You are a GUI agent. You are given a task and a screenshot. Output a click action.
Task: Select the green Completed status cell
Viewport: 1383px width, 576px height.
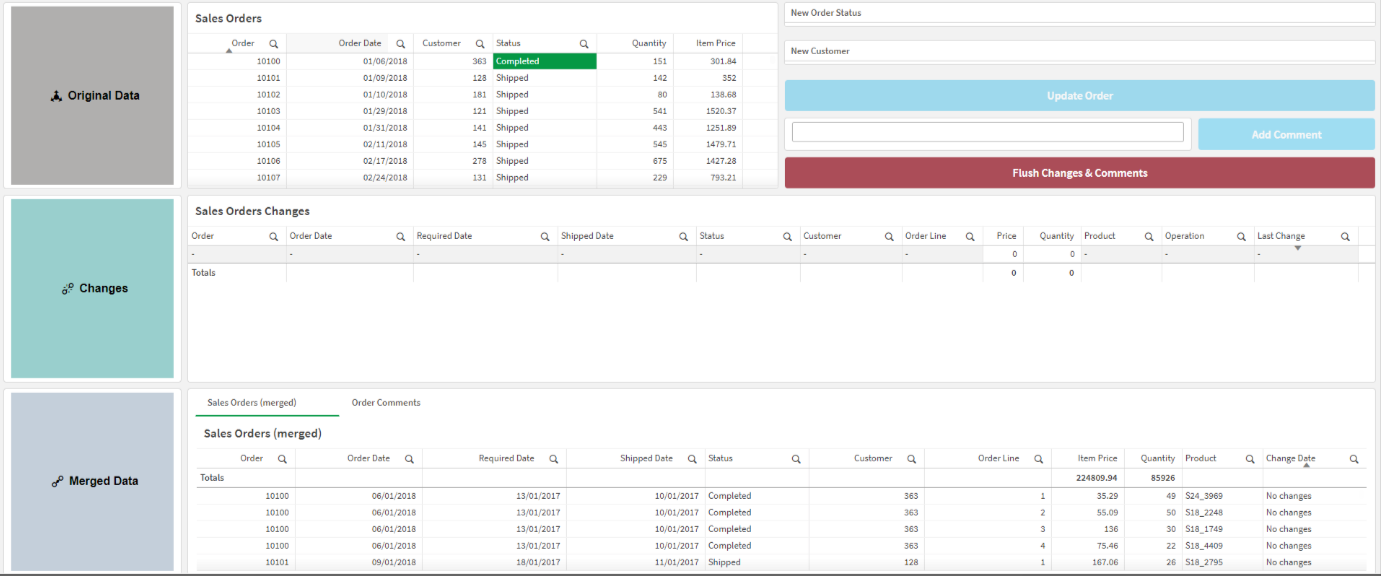pos(544,61)
